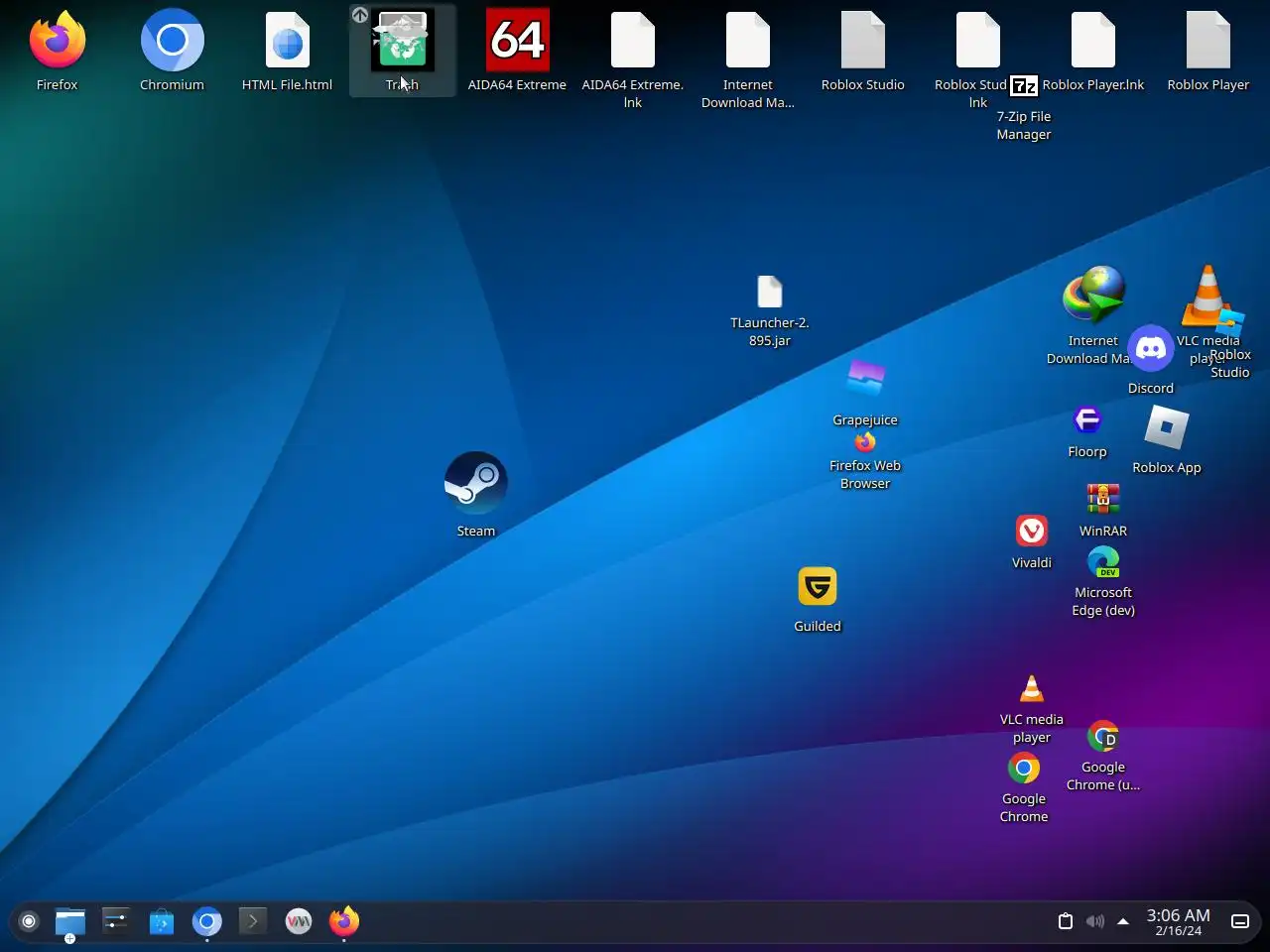Launch Steam from the desktop
Viewport: 1270px width, 952px height.
pyautogui.click(x=476, y=483)
